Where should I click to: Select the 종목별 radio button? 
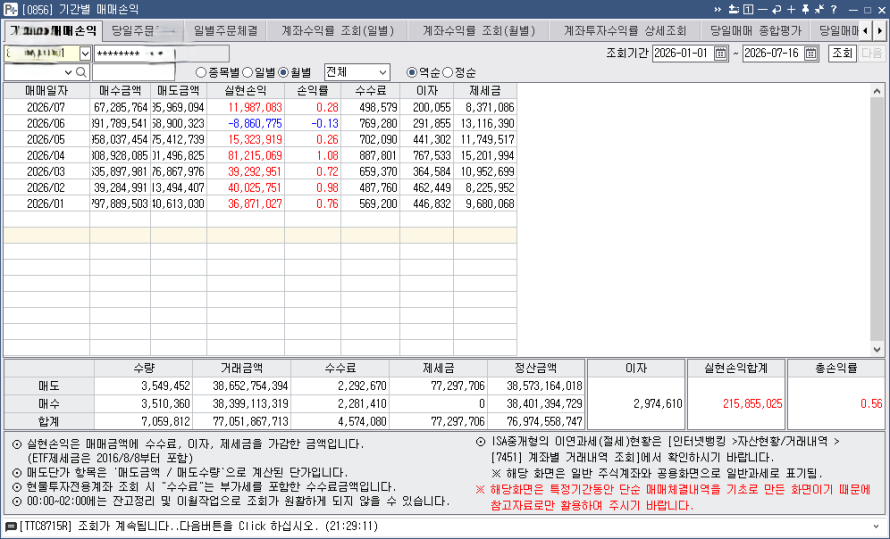point(200,73)
